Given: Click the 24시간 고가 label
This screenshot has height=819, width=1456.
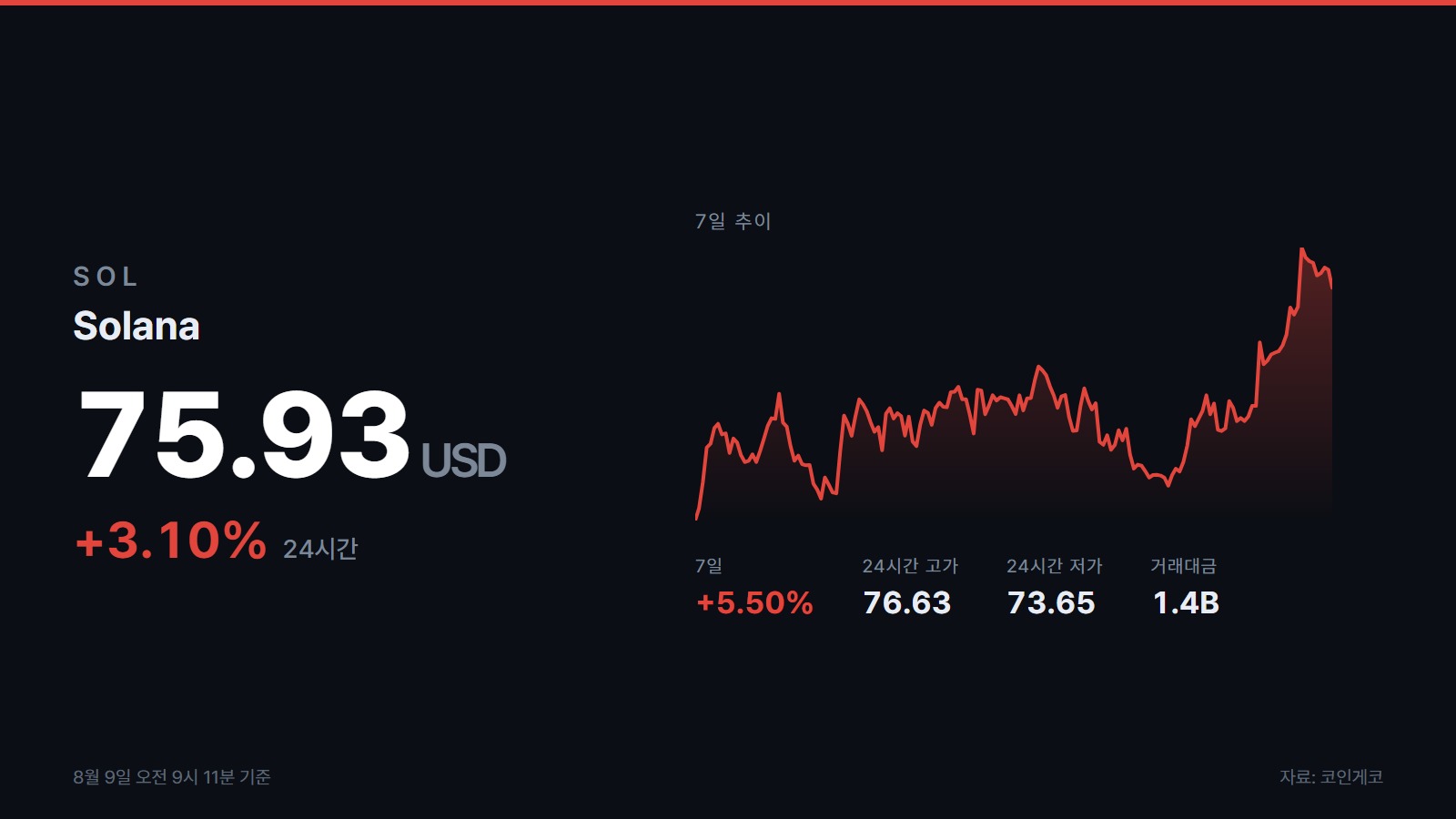Looking at the screenshot, I should [x=910, y=566].
